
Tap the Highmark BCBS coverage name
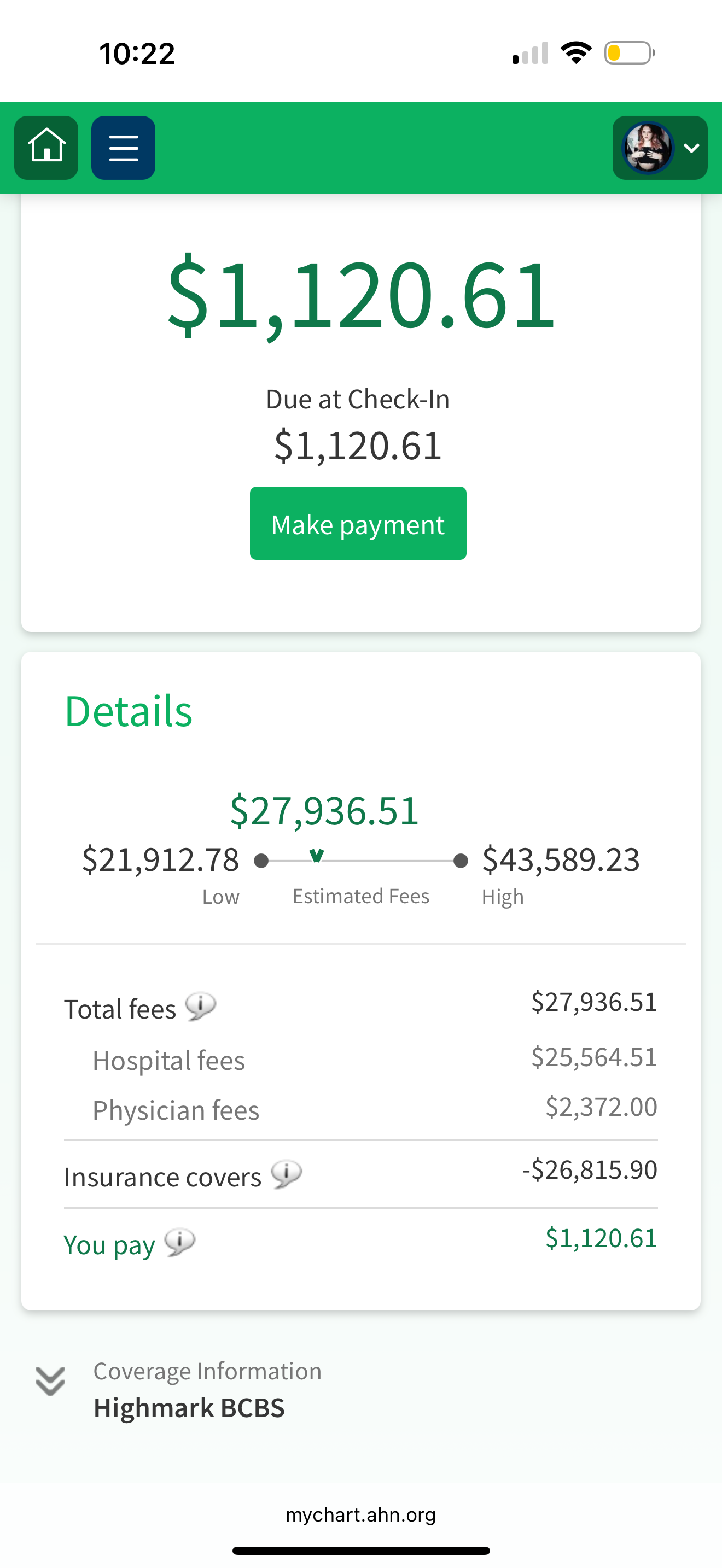click(189, 1407)
